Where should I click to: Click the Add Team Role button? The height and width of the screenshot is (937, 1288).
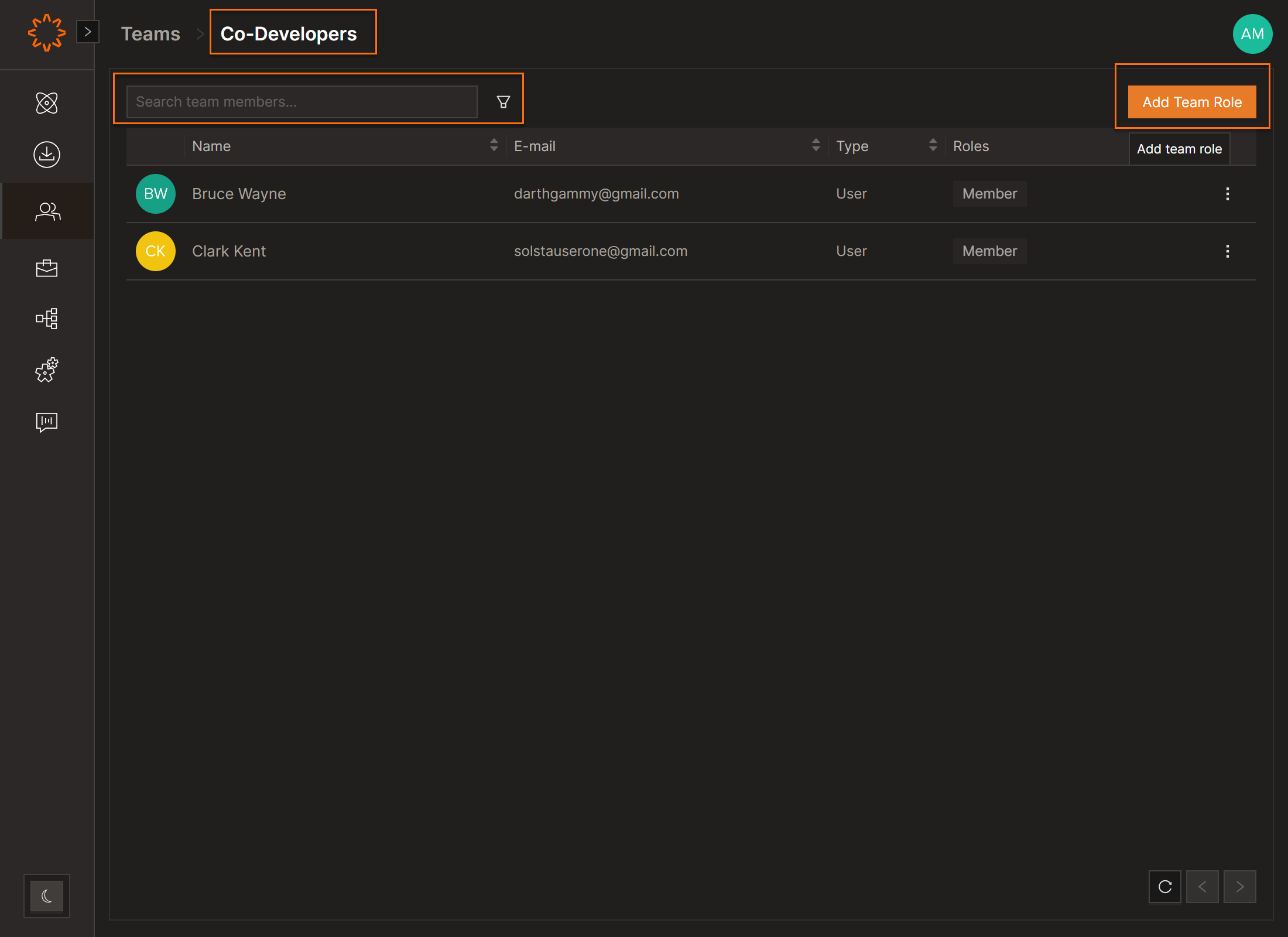[x=1191, y=102]
